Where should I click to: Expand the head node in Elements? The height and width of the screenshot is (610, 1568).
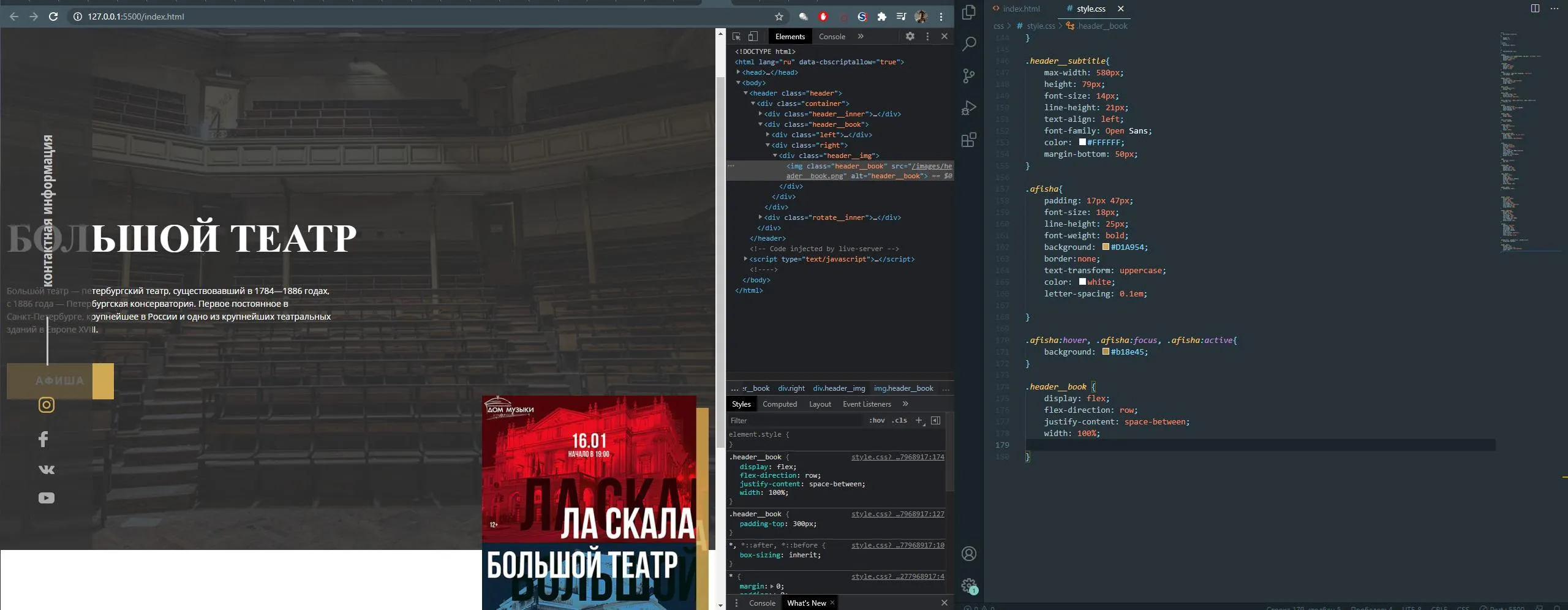click(739, 72)
